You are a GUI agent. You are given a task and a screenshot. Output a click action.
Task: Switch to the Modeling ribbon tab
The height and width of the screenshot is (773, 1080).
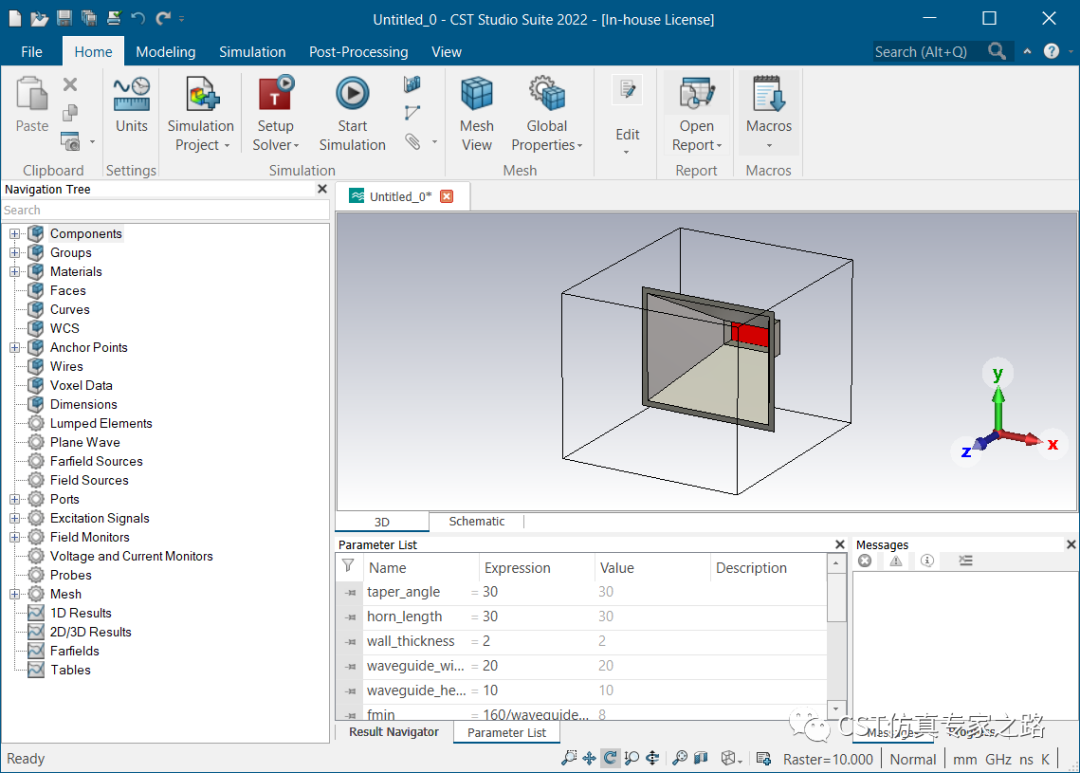click(x=165, y=52)
